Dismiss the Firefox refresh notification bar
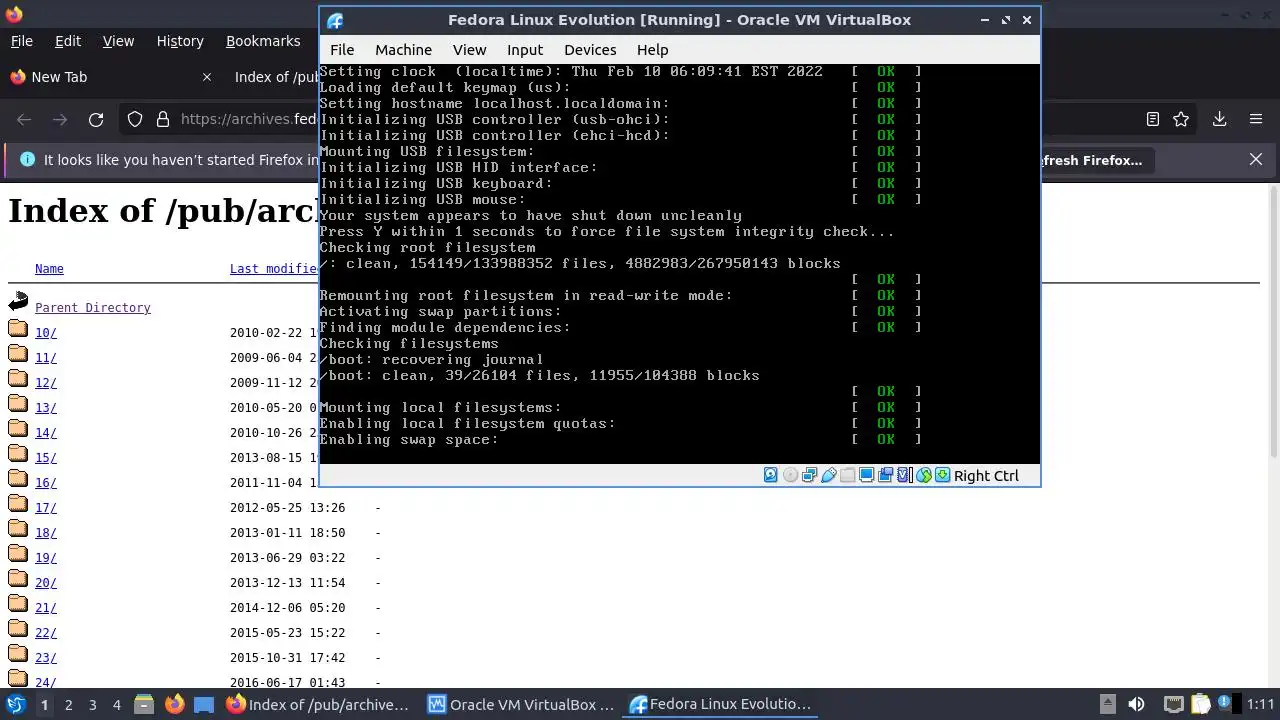This screenshot has height=720, width=1280. click(1256, 159)
